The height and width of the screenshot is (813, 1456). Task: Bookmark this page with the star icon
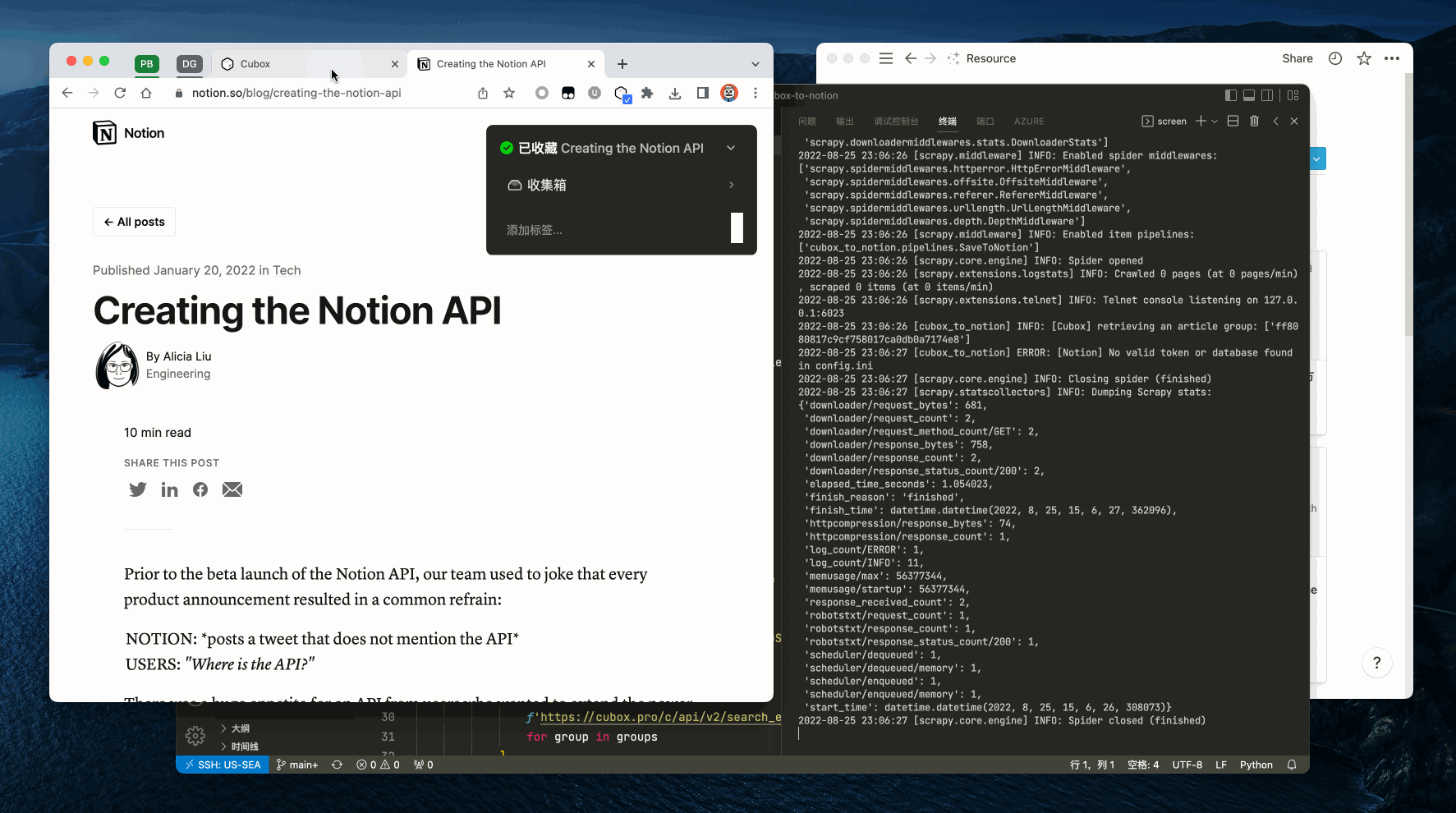click(509, 93)
